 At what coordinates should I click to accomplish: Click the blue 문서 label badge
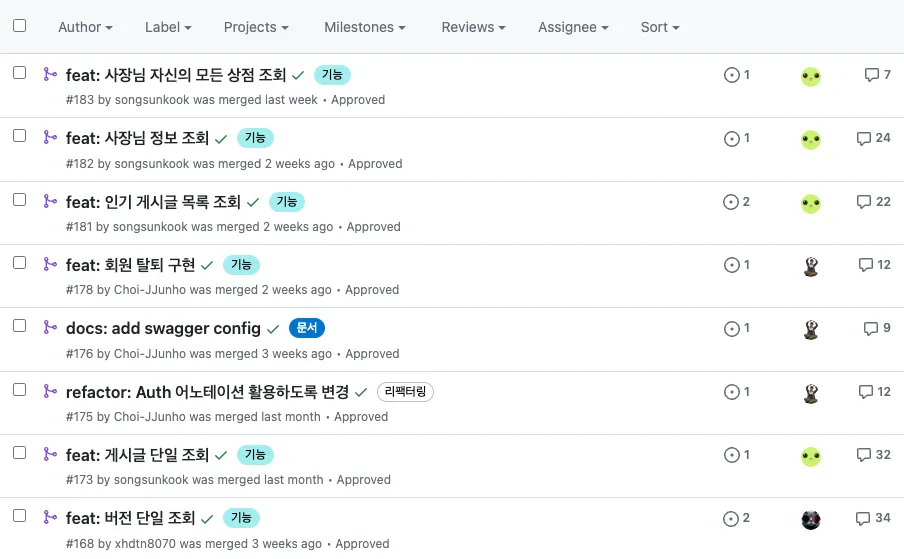point(307,328)
